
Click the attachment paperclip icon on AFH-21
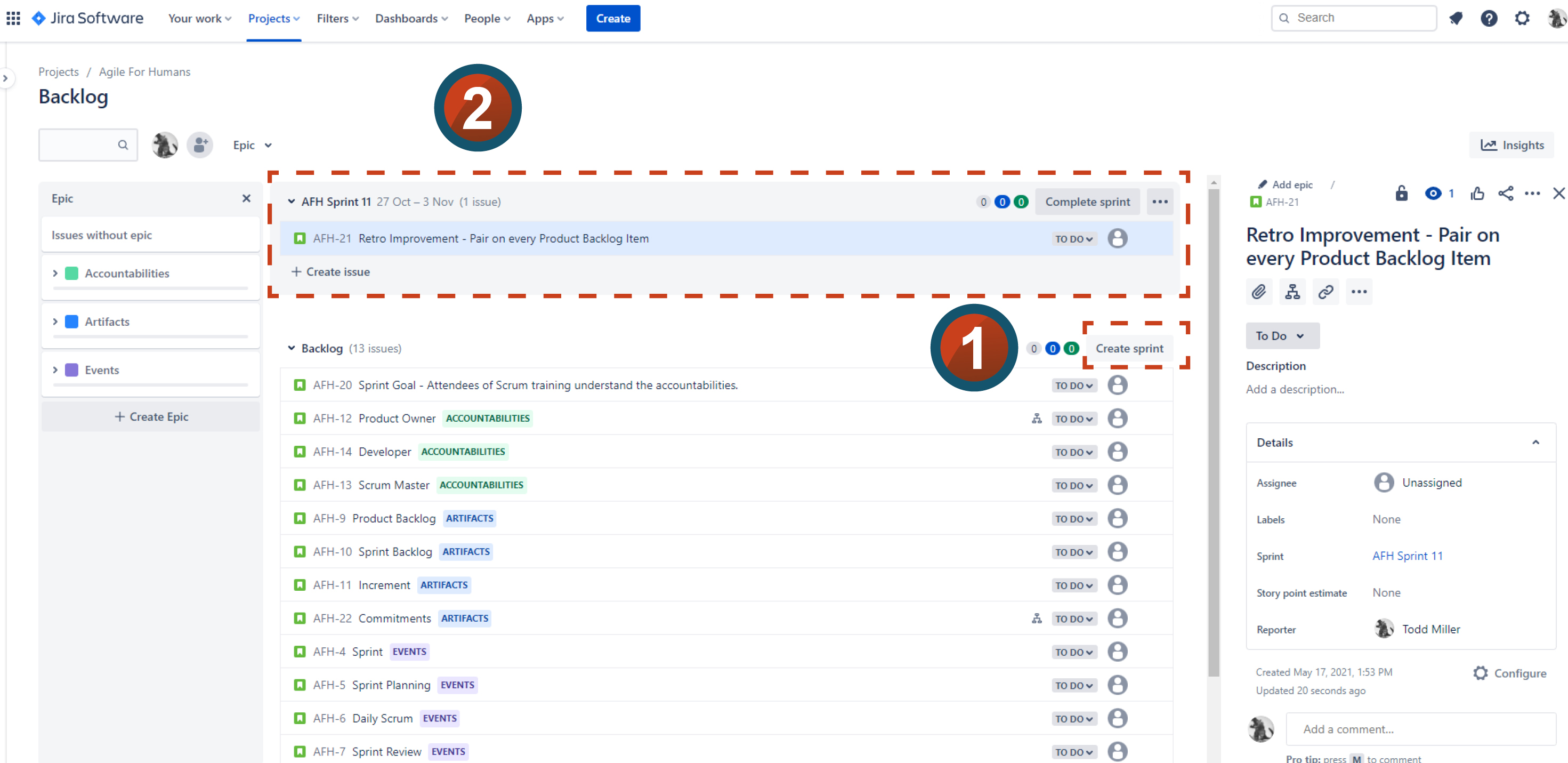tap(1260, 292)
